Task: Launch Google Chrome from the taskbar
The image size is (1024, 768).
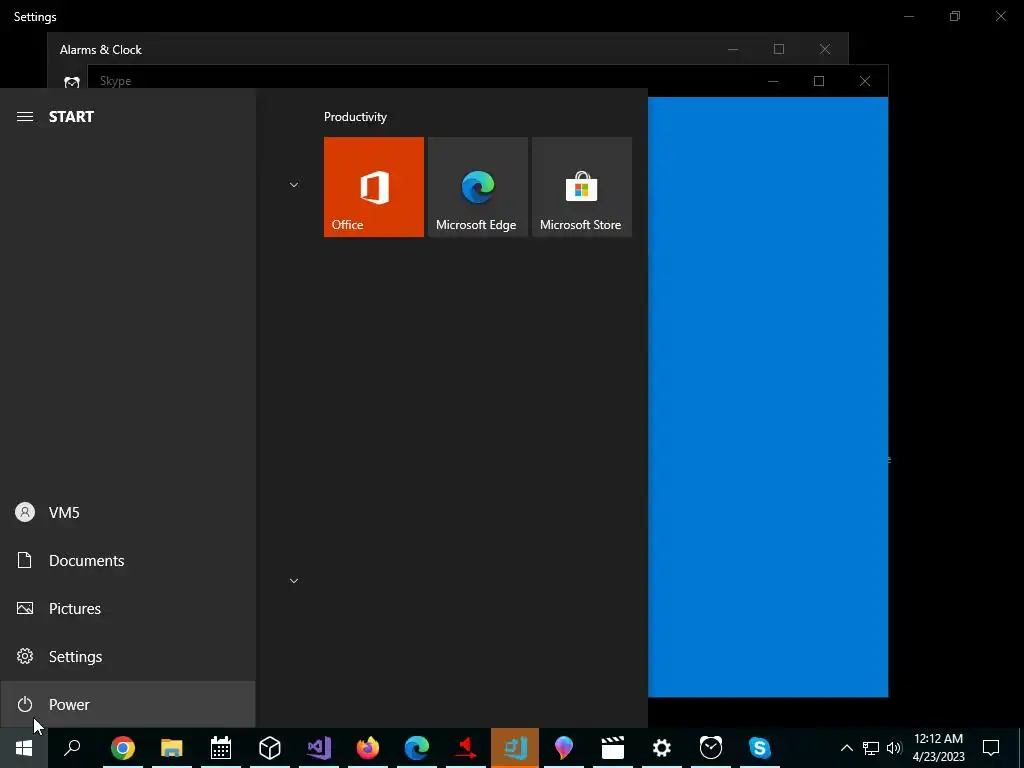Action: [x=123, y=748]
